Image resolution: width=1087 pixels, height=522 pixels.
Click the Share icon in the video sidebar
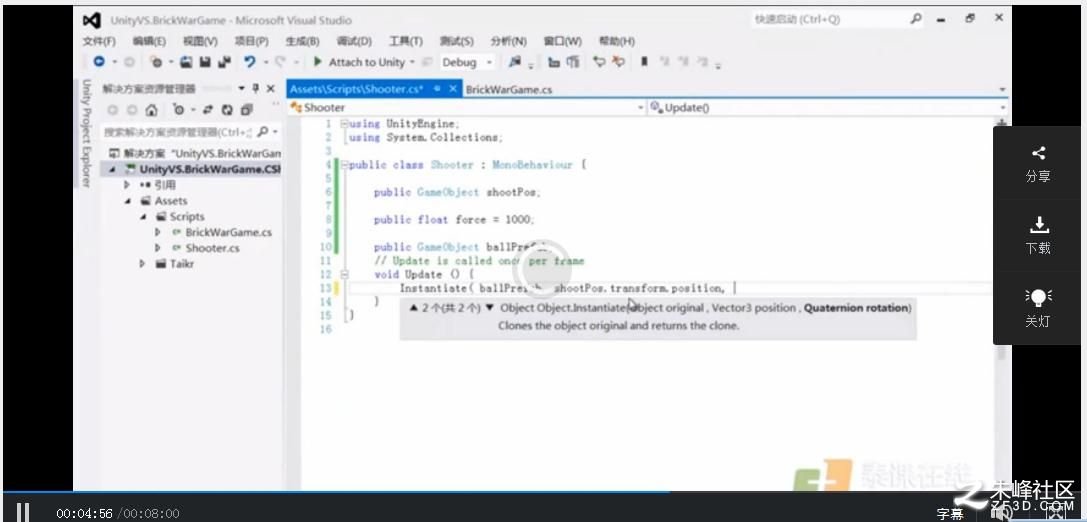click(x=1038, y=153)
